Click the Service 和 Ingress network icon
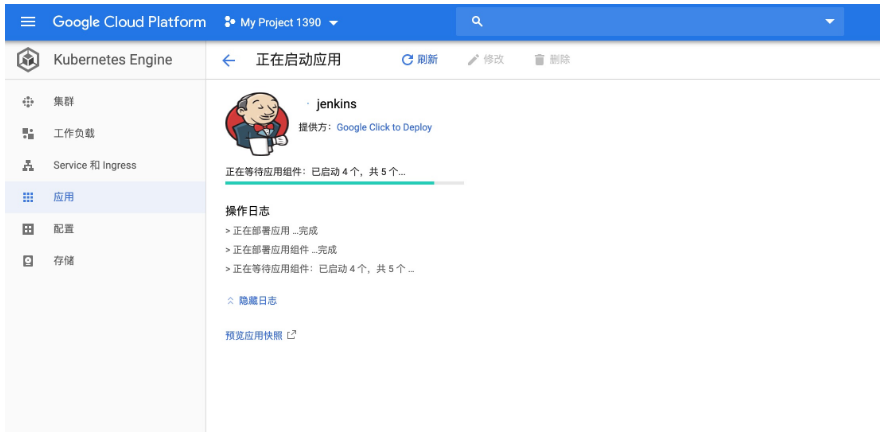 tap(28, 166)
